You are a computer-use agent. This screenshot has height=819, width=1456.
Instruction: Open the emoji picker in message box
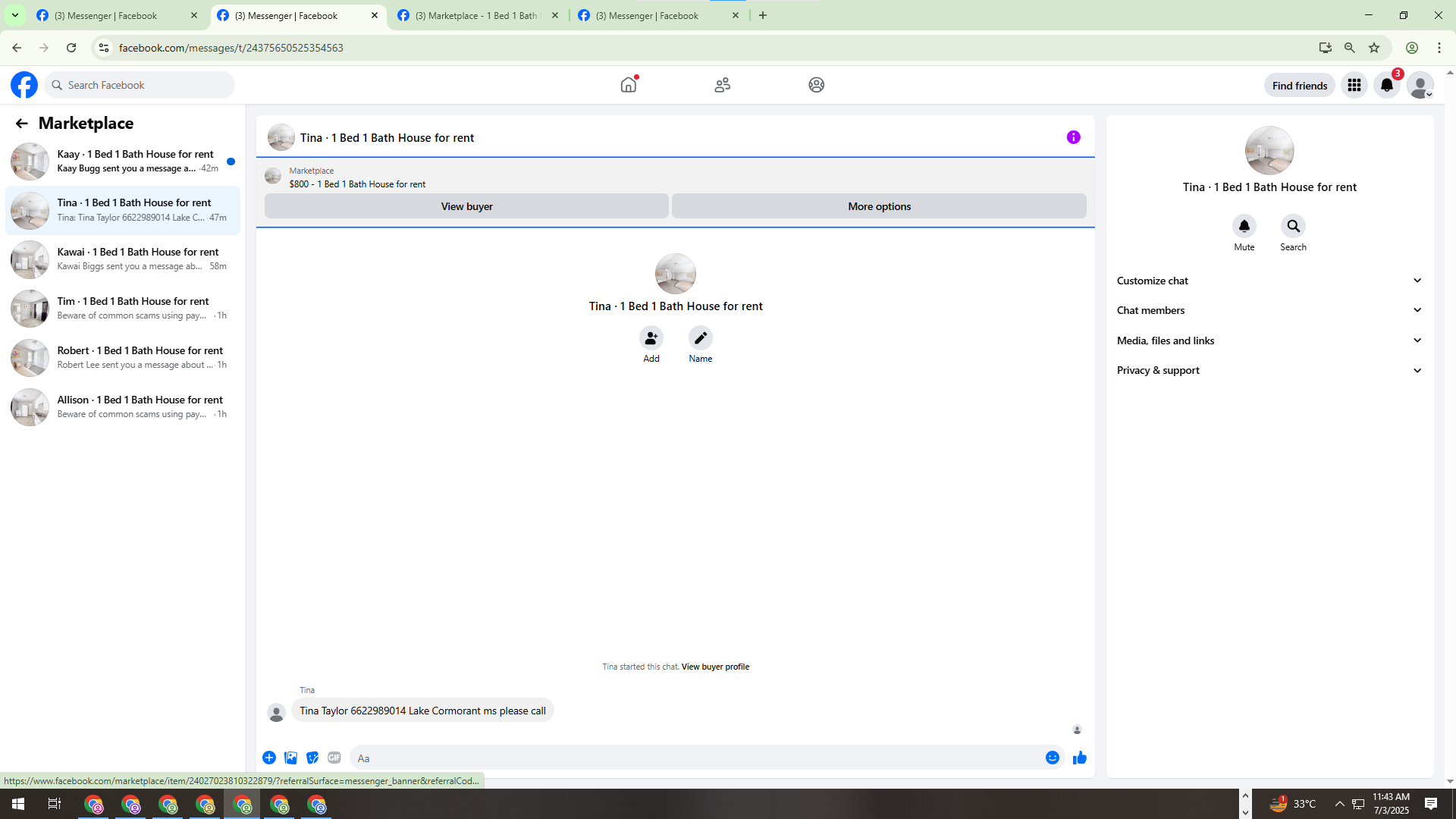[1052, 758]
